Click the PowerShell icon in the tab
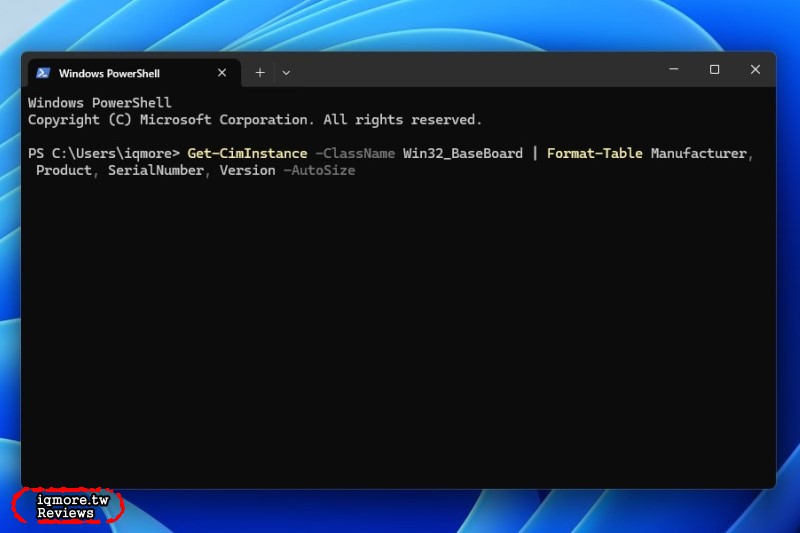Viewport: 800px width, 533px height. click(43, 73)
